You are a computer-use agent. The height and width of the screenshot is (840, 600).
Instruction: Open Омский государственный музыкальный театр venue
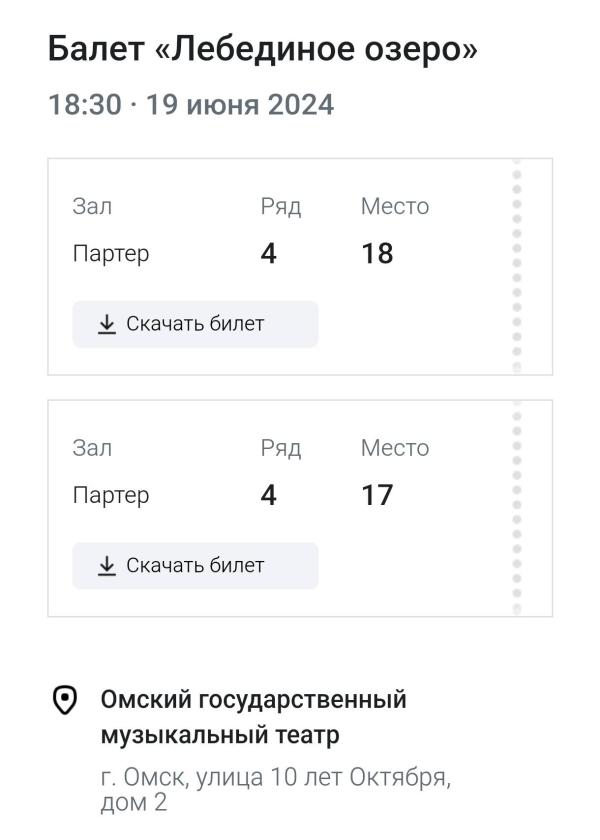click(253, 717)
